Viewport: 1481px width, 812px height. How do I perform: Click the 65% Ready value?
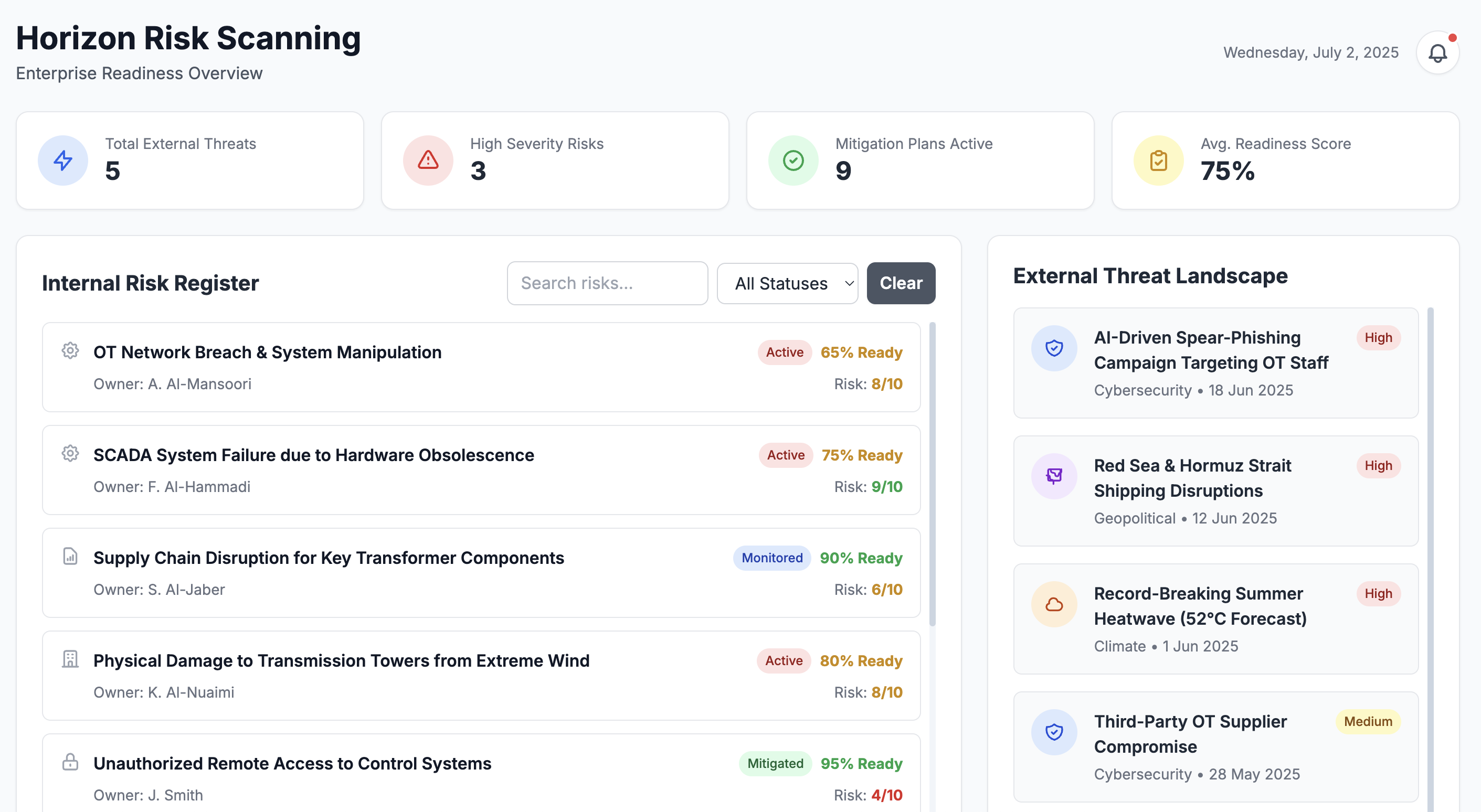pyautogui.click(x=861, y=352)
